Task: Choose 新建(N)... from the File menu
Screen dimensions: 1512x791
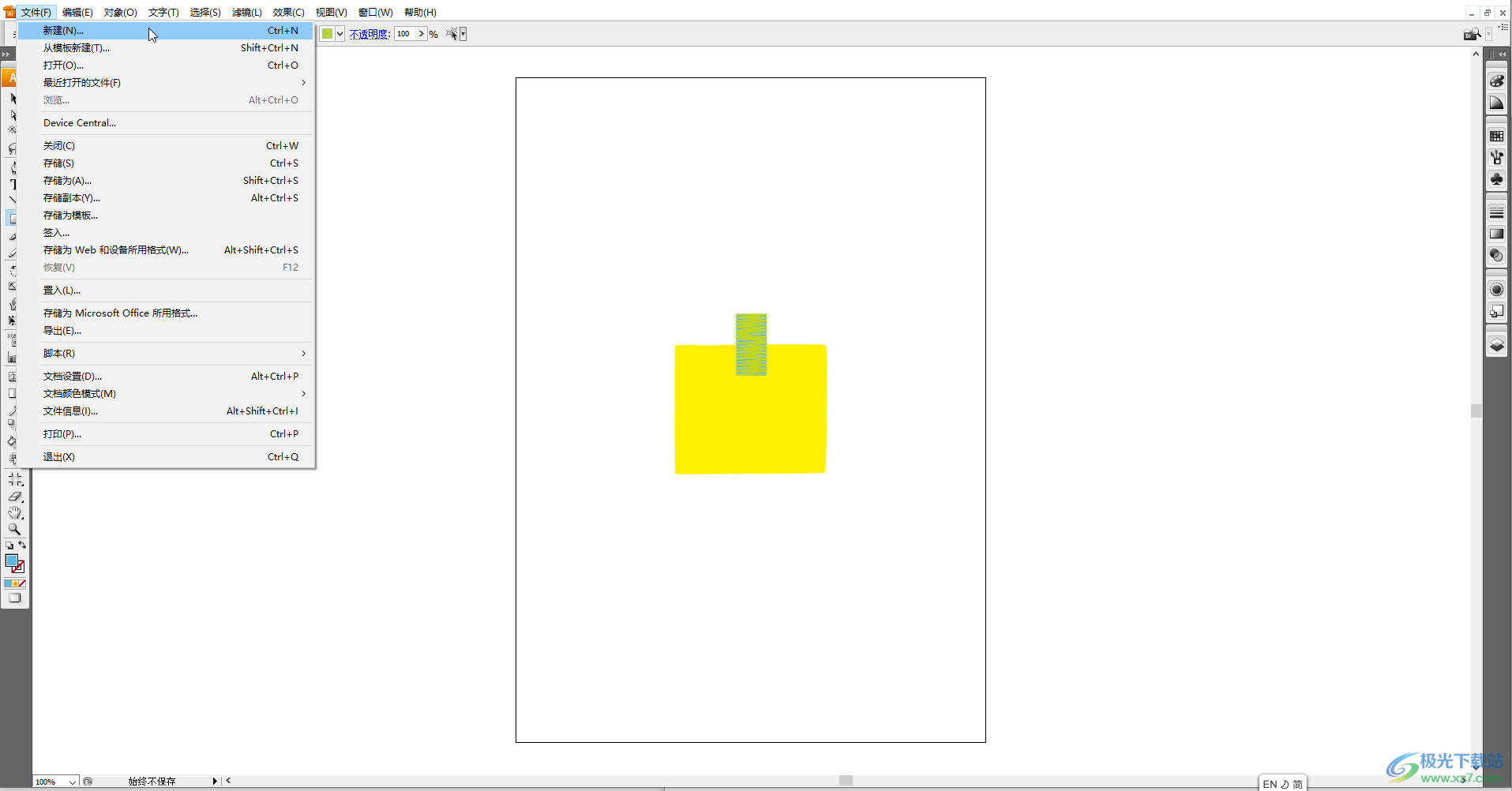Action: coord(166,30)
